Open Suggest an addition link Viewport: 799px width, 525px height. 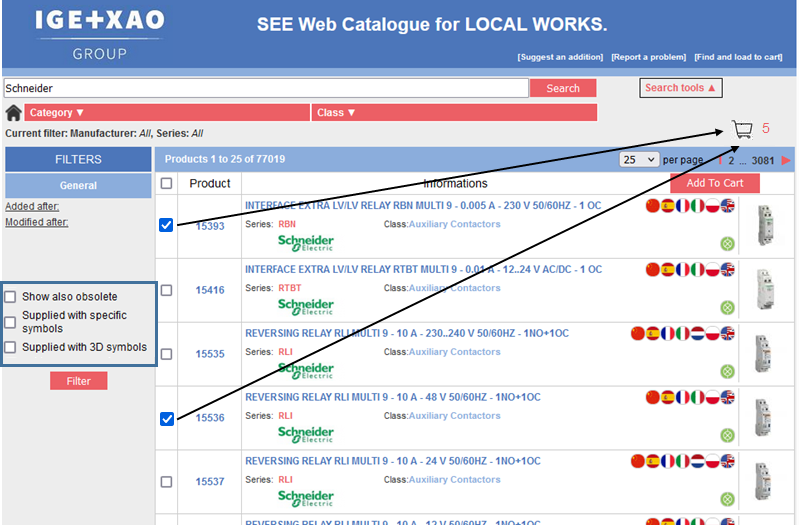click(560, 57)
